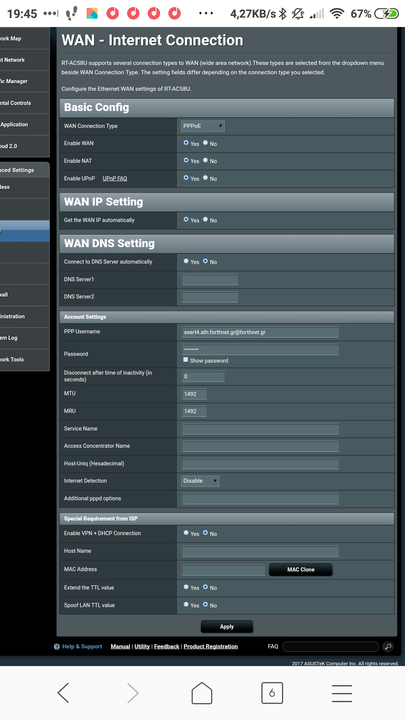Click the Help & Support question icon
Image resolution: width=405 pixels, height=720 pixels.
[56, 647]
